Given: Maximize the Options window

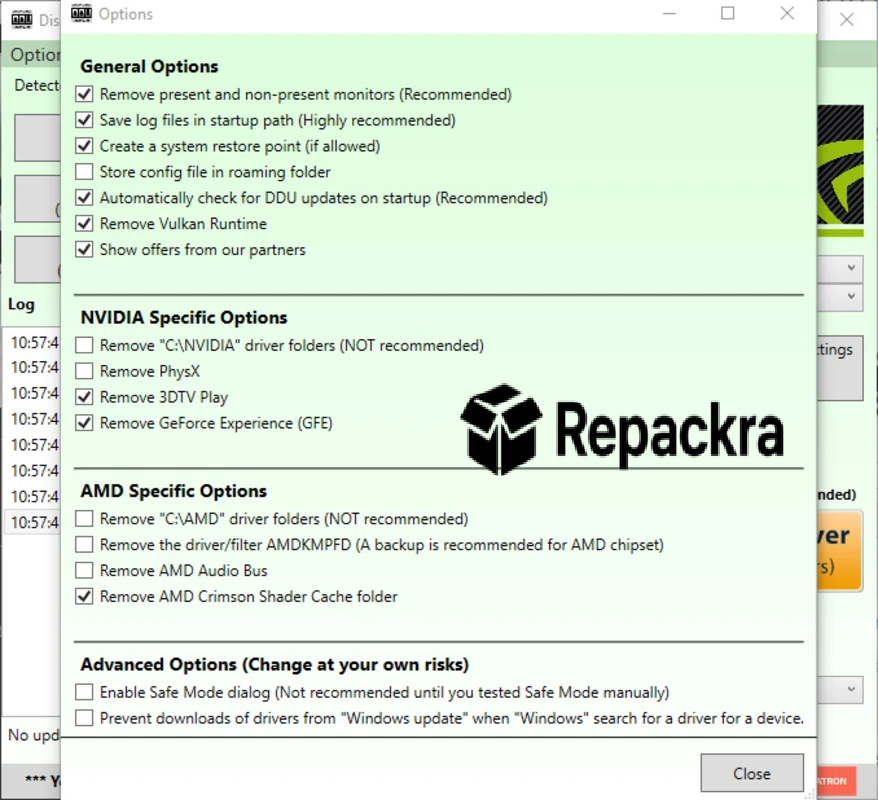Looking at the screenshot, I should [727, 13].
